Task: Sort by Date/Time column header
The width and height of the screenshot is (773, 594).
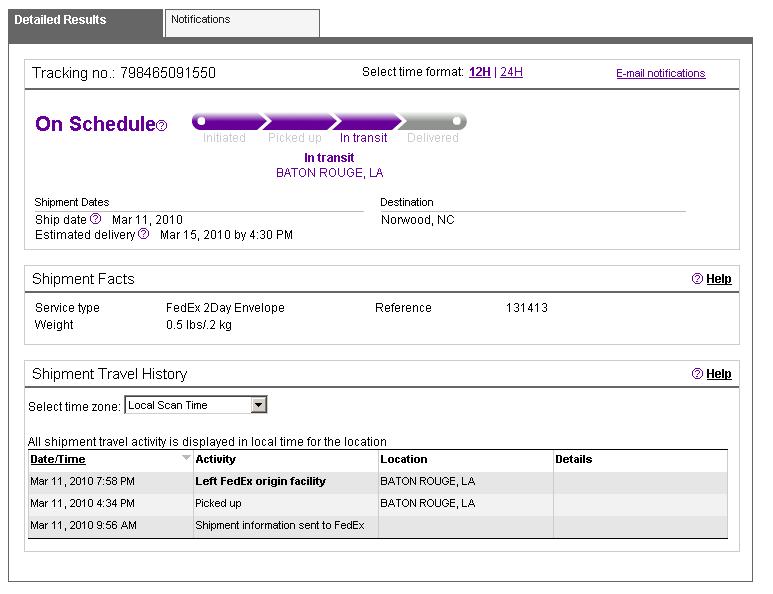Action: pyautogui.click(x=58, y=459)
